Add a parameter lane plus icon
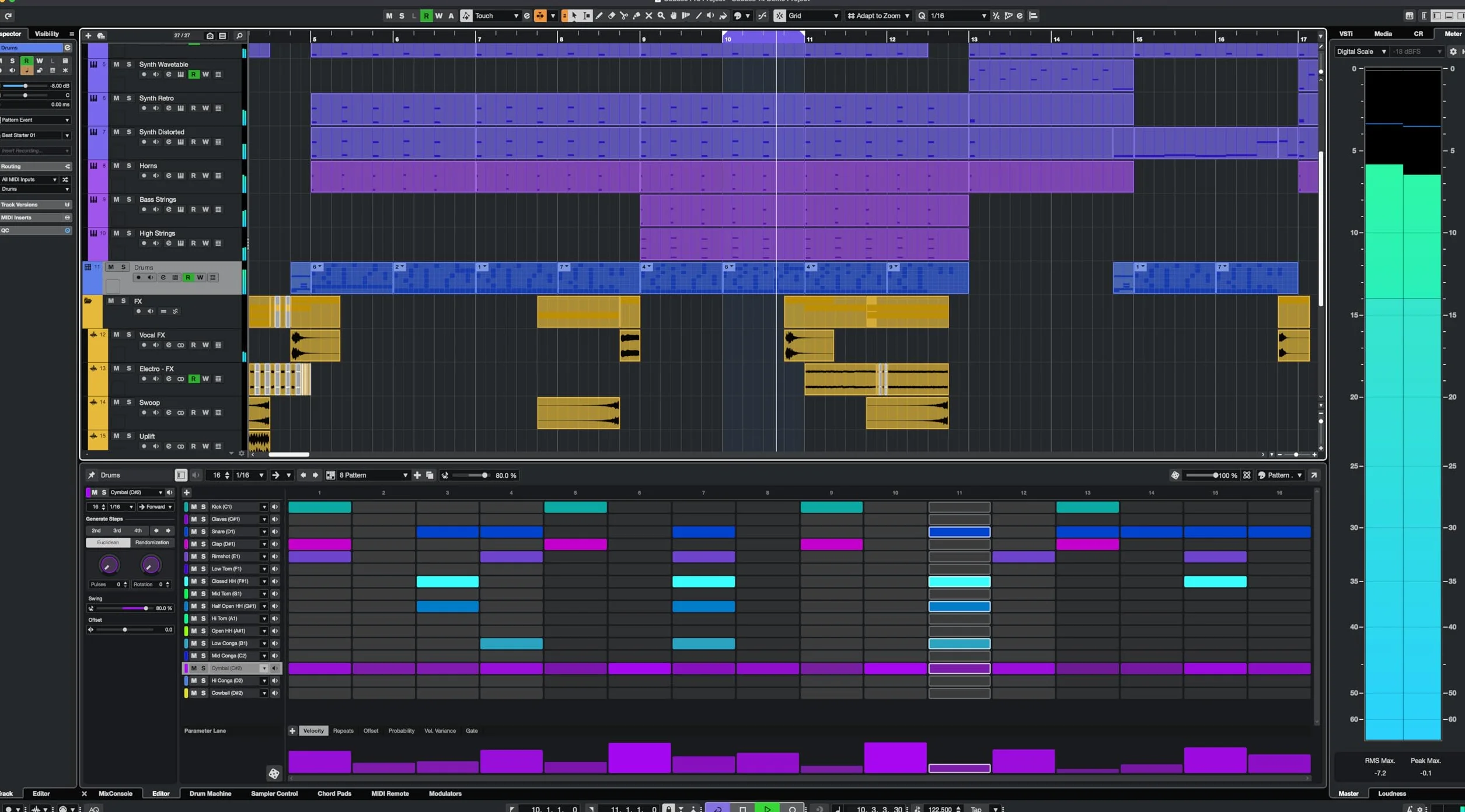1465x812 pixels. 292,731
